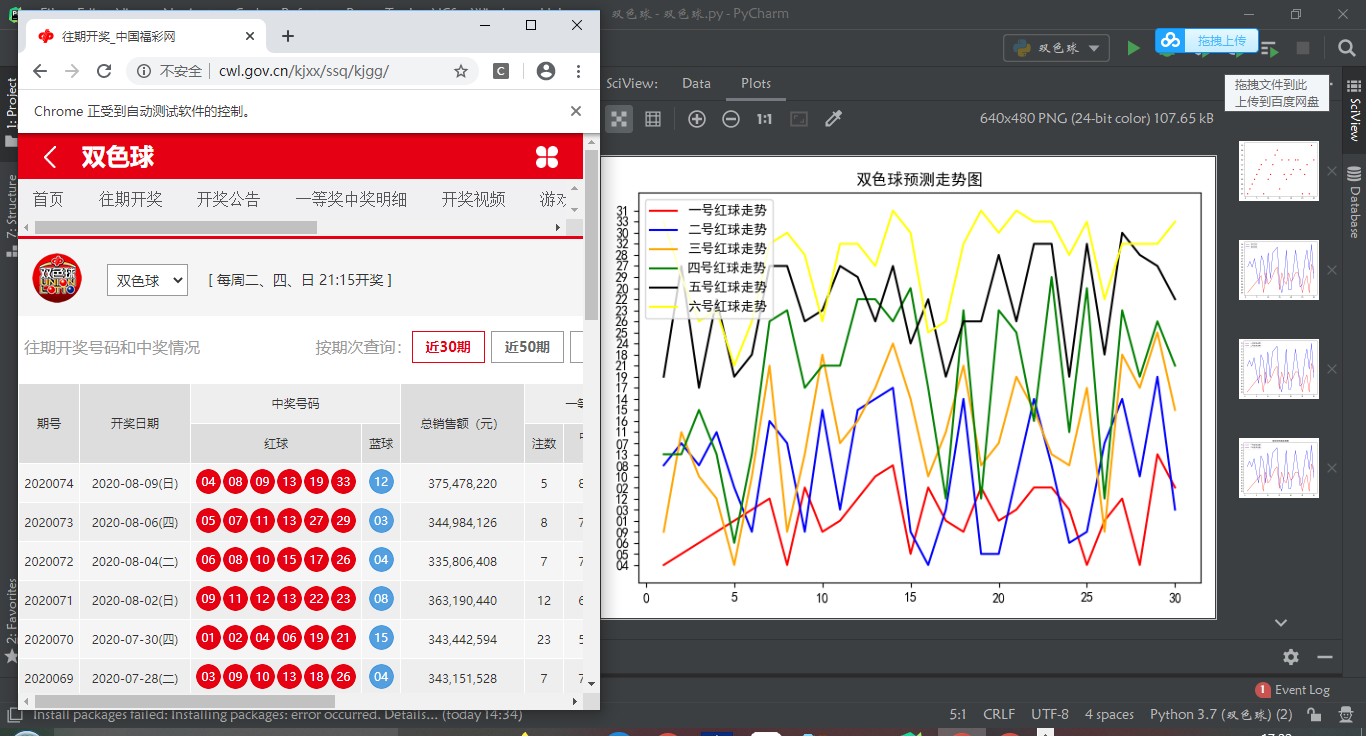The width and height of the screenshot is (1366, 736).
Task: Toggle the chessboard transparency background icon
Action: [620, 119]
